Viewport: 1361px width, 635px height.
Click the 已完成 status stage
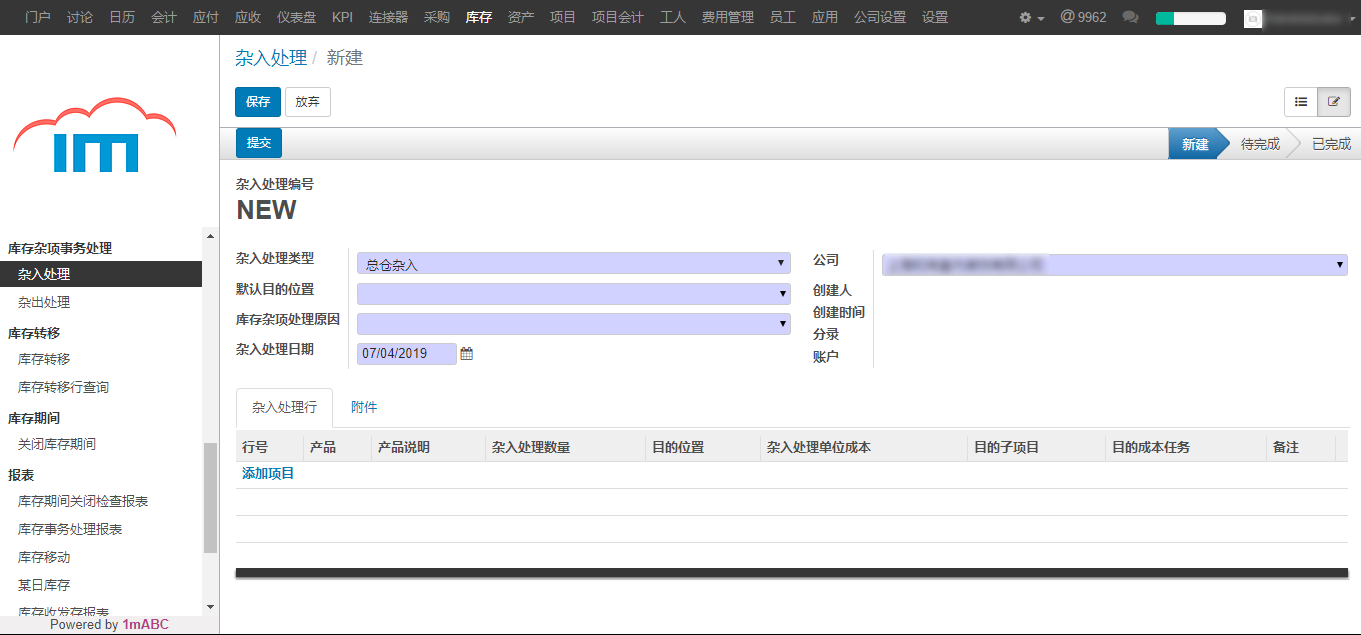point(1331,144)
